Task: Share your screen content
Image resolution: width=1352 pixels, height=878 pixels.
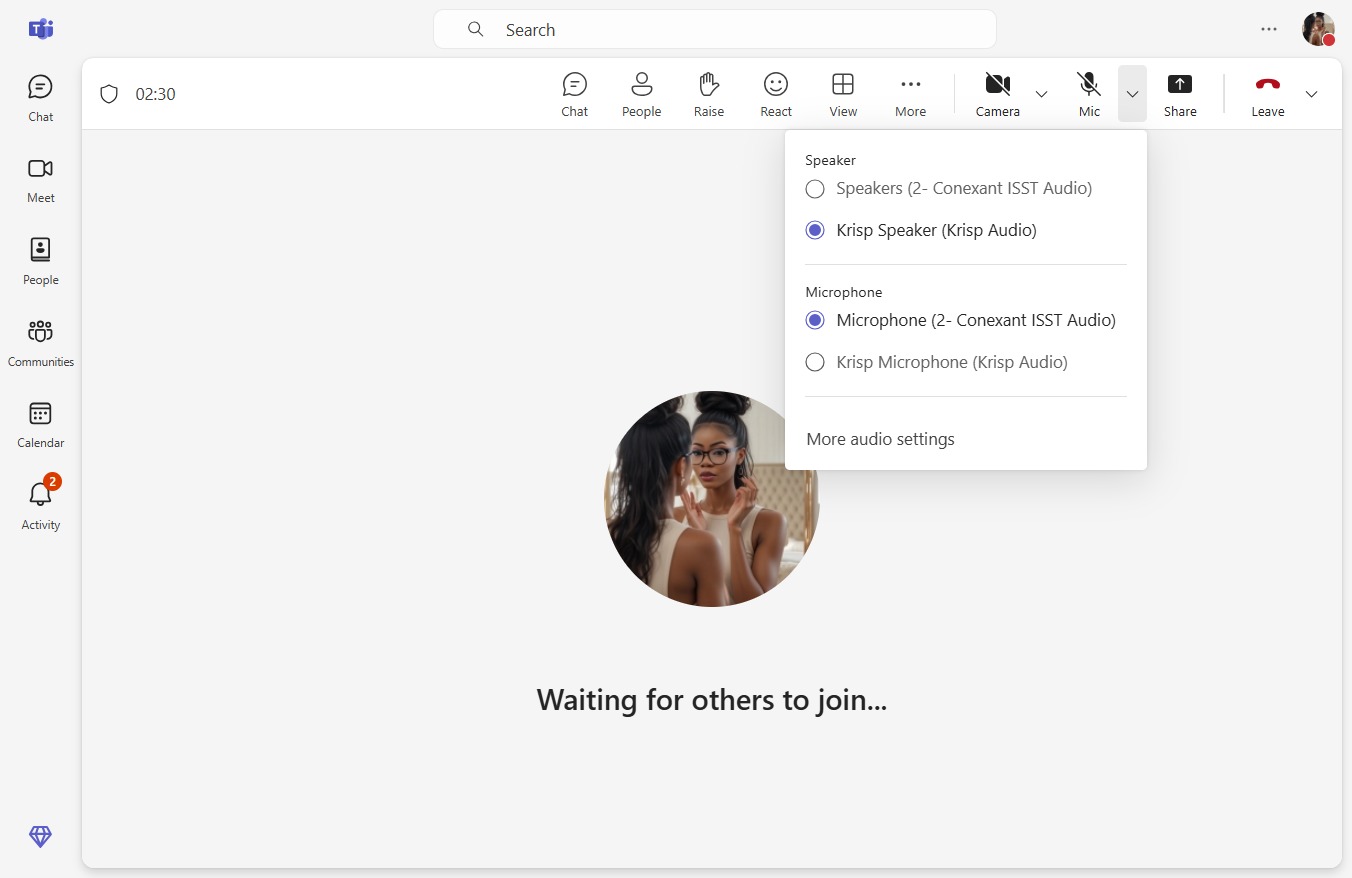Action: [x=1180, y=95]
